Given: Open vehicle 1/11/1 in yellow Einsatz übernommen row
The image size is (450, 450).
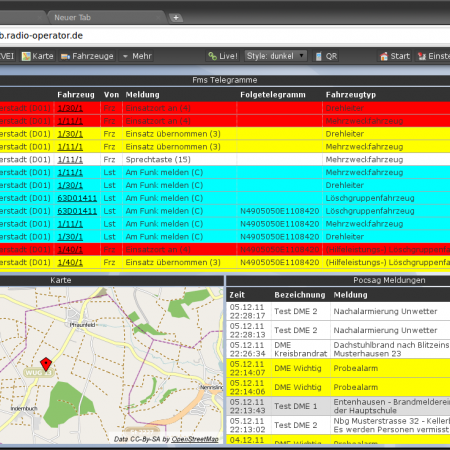Looking at the screenshot, I should 70,147.
